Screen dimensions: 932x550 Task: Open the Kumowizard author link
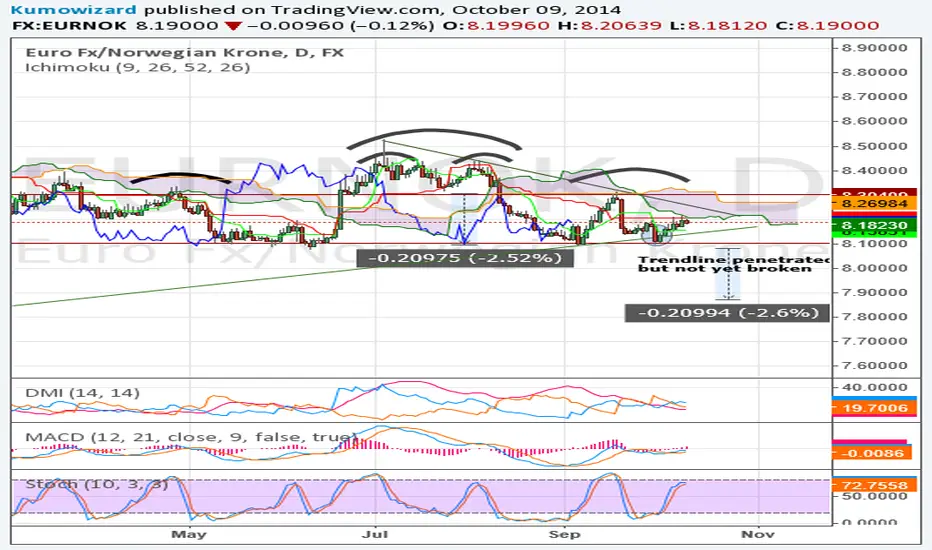click(x=74, y=10)
